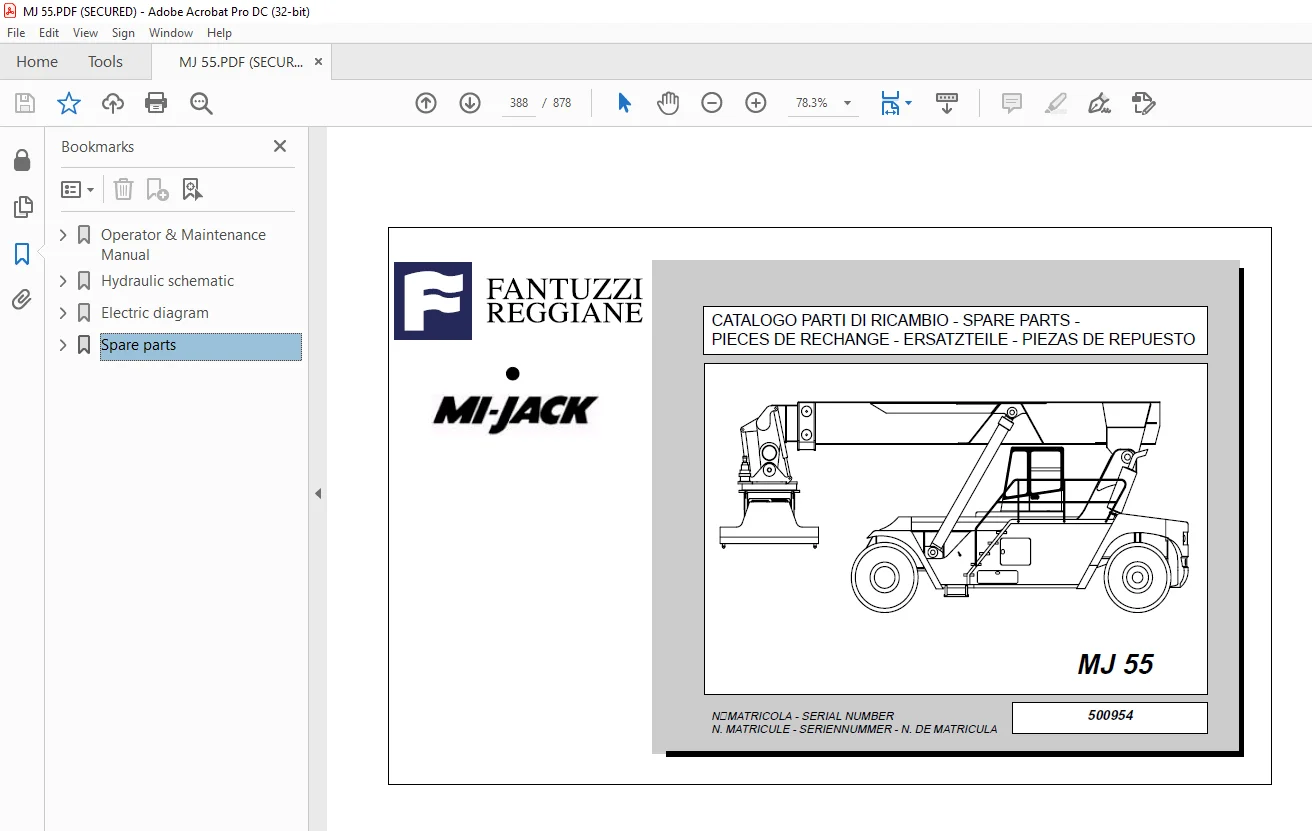Add document to starred favorites

tap(68, 103)
